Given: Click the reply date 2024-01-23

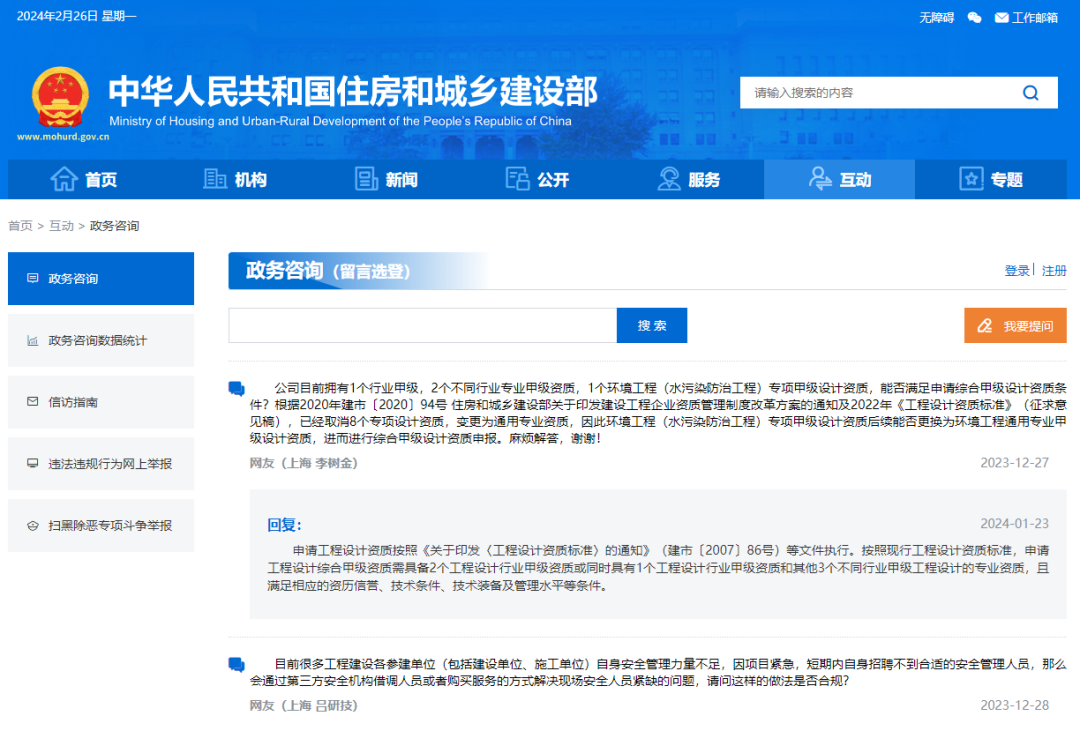Looking at the screenshot, I should pyautogui.click(x=1015, y=524).
